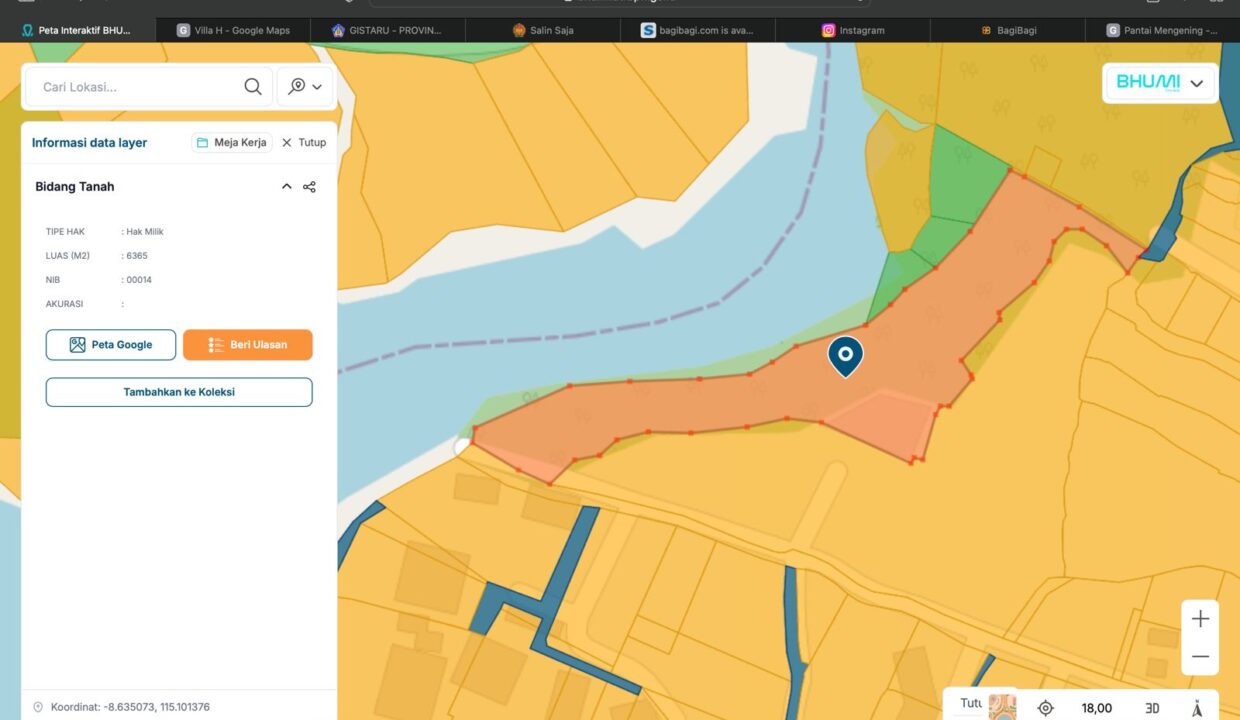Image resolution: width=1240 pixels, height=720 pixels.
Task: Toggle 3D map view
Action: pos(1152,708)
